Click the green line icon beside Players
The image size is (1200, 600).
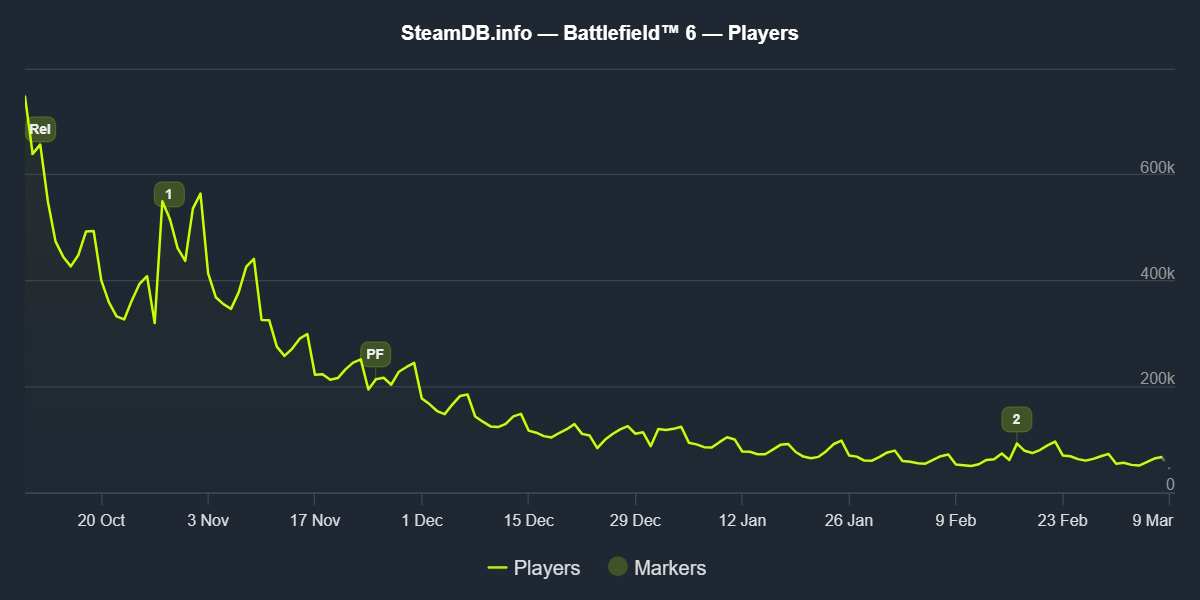[497, 568]
